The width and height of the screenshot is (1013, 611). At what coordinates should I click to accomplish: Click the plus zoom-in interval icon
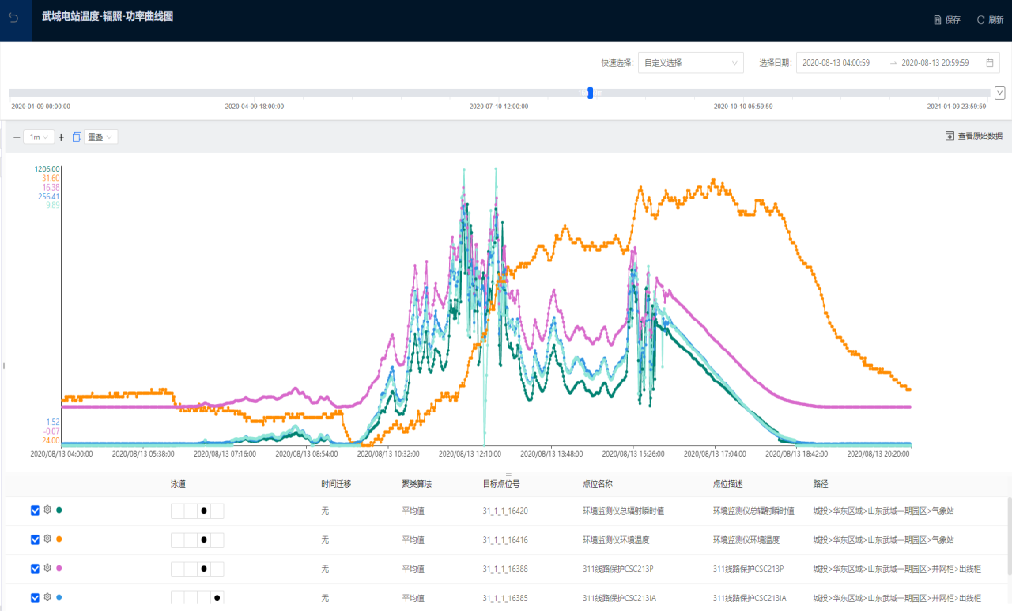62,137
